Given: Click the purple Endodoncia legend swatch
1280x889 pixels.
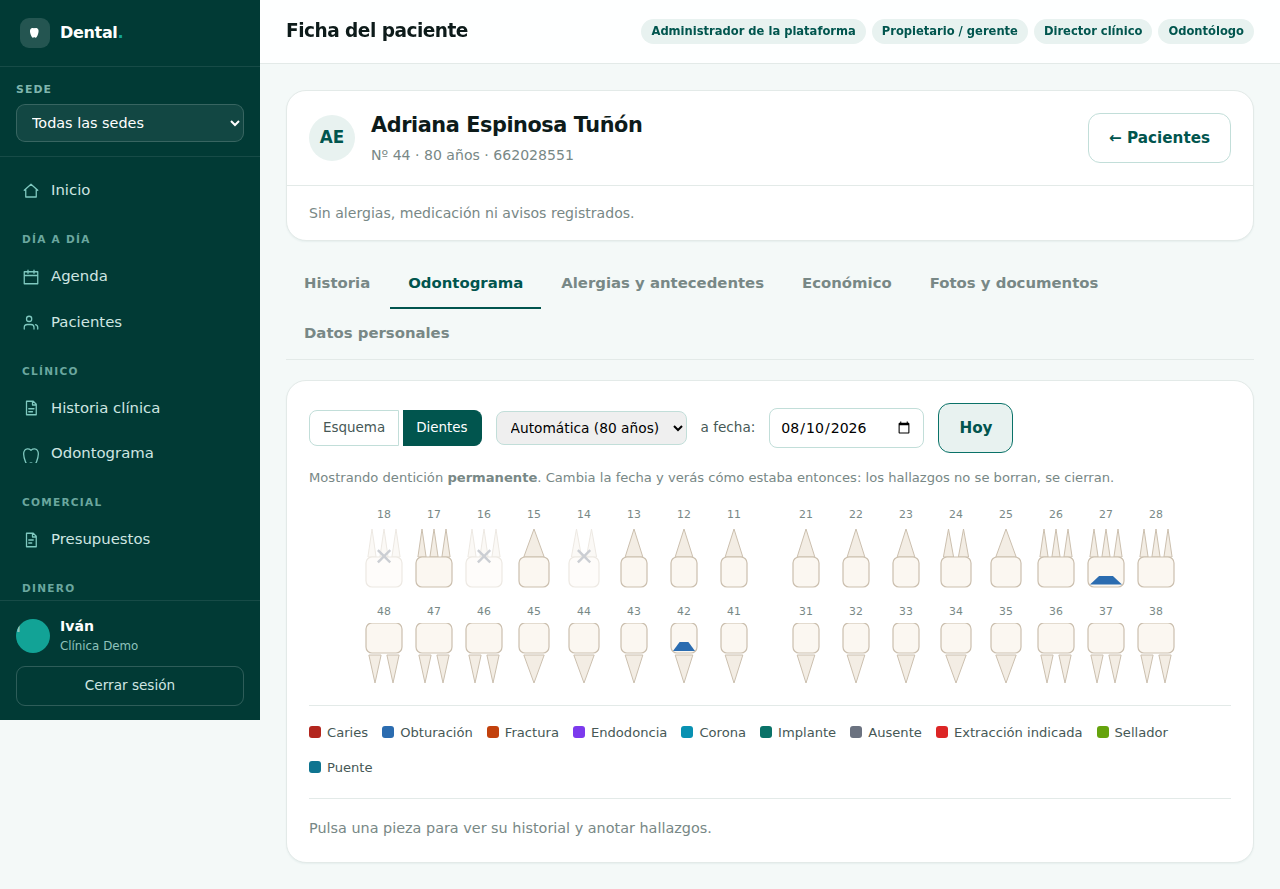Looking at the screenshot, I should pyautogui.click(x=579, y=733).
